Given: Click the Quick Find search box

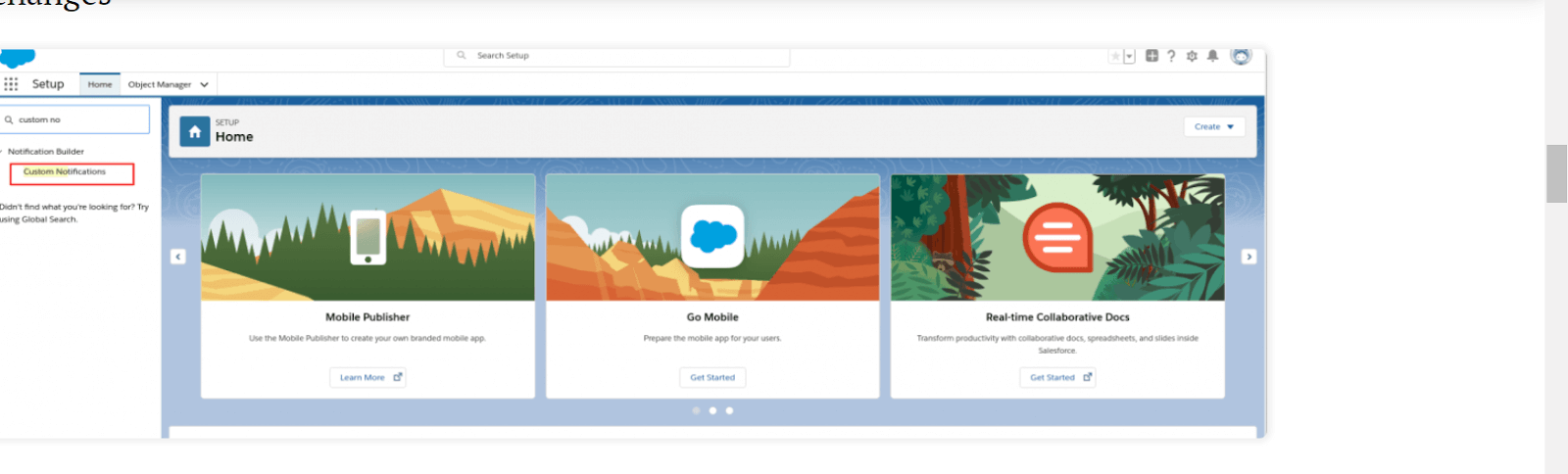Looking at the screenshot, I should [78, 119].
